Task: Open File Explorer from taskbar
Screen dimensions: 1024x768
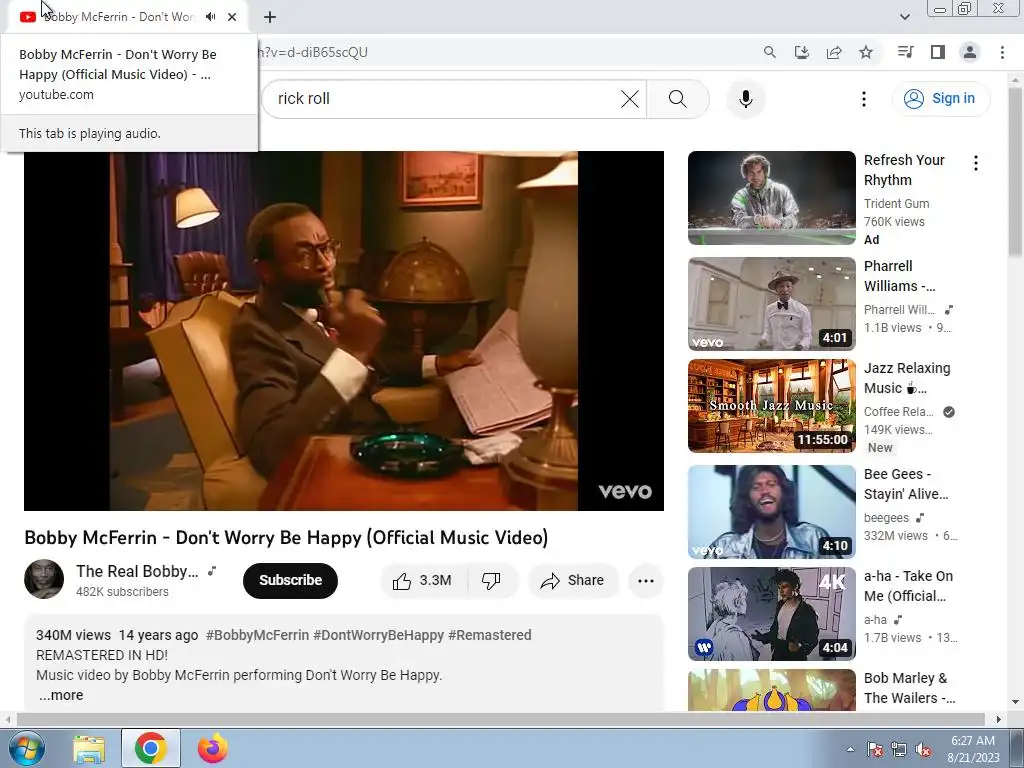Action: click(89, 748)
